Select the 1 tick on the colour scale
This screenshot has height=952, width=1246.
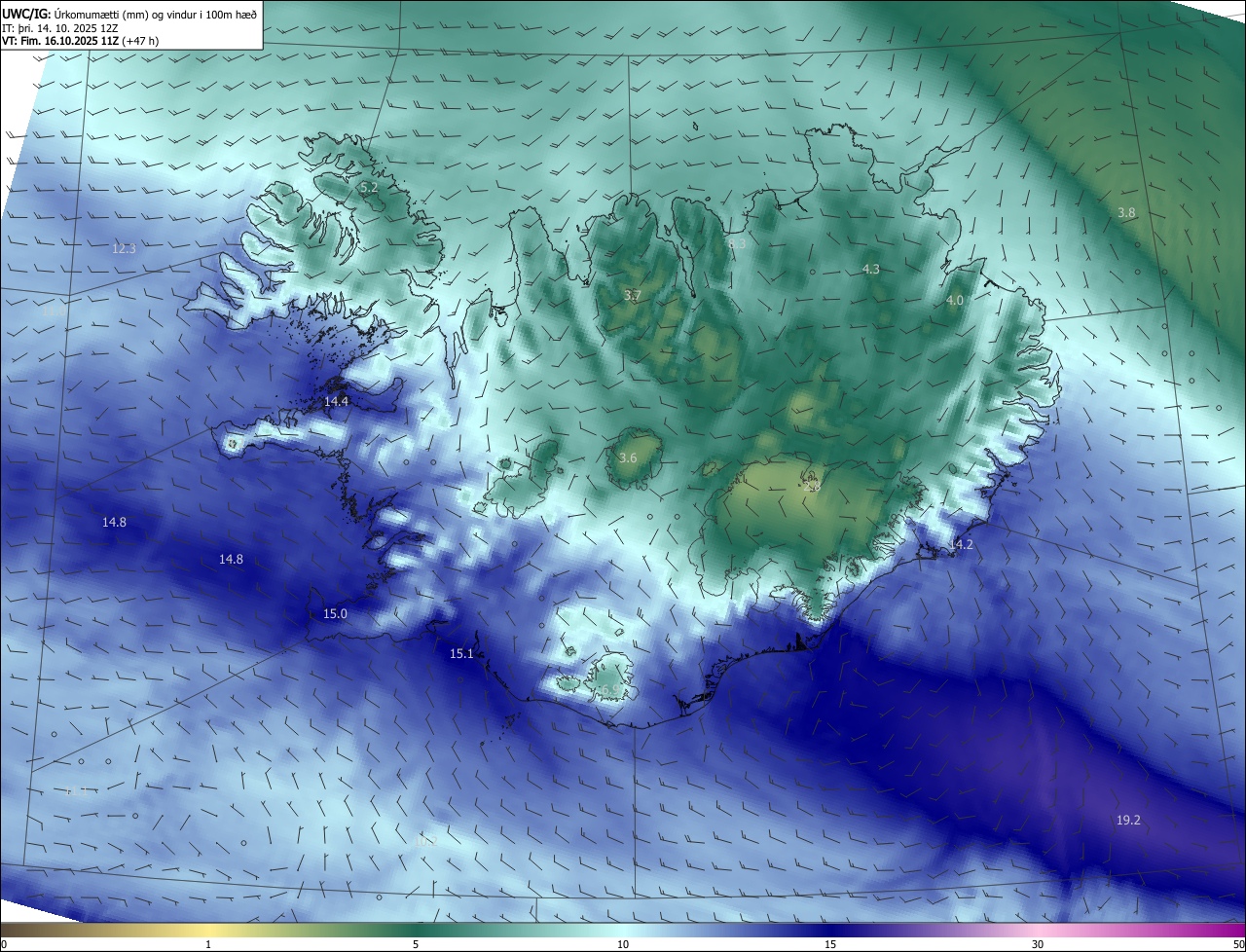[208, 944]
